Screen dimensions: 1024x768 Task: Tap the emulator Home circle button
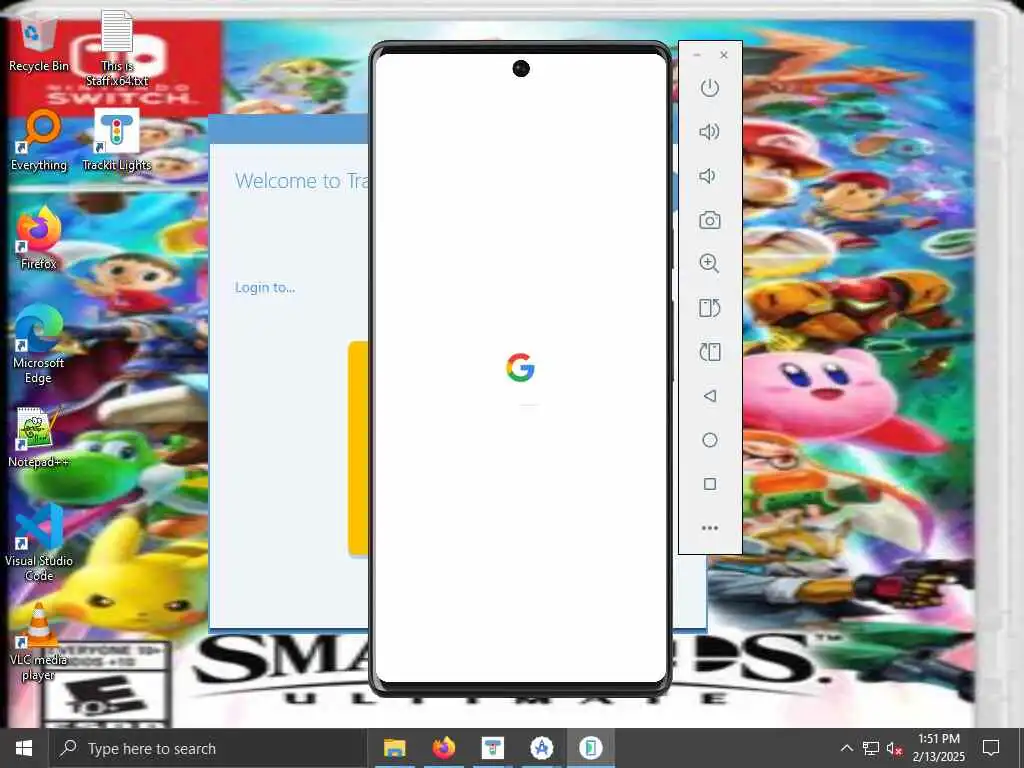(x=710, y=440)
